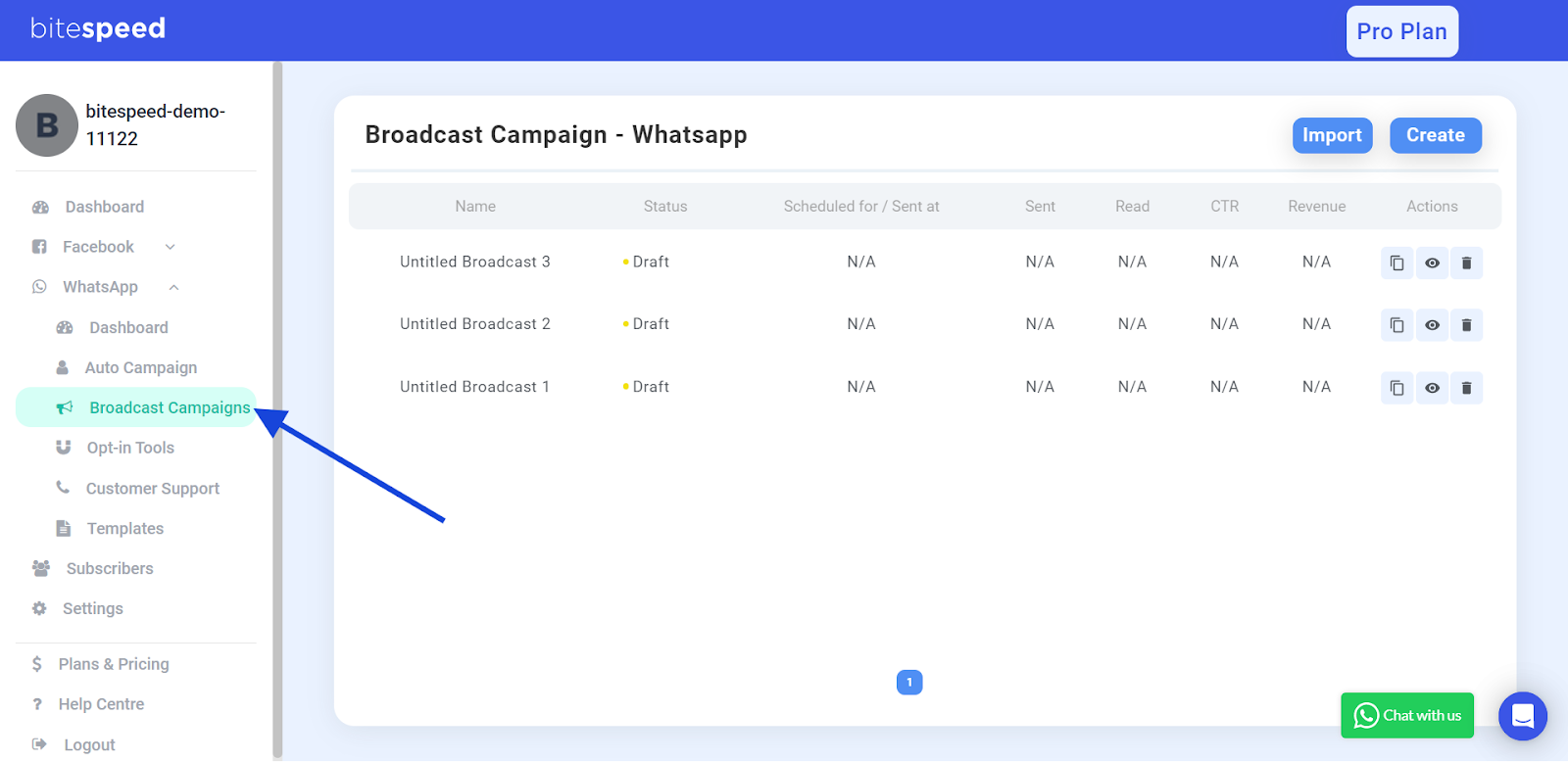Click the gear icon beside Settings
Image resolution: width=1568 pixels, height=762 pixels.
(x=39, y=608)
